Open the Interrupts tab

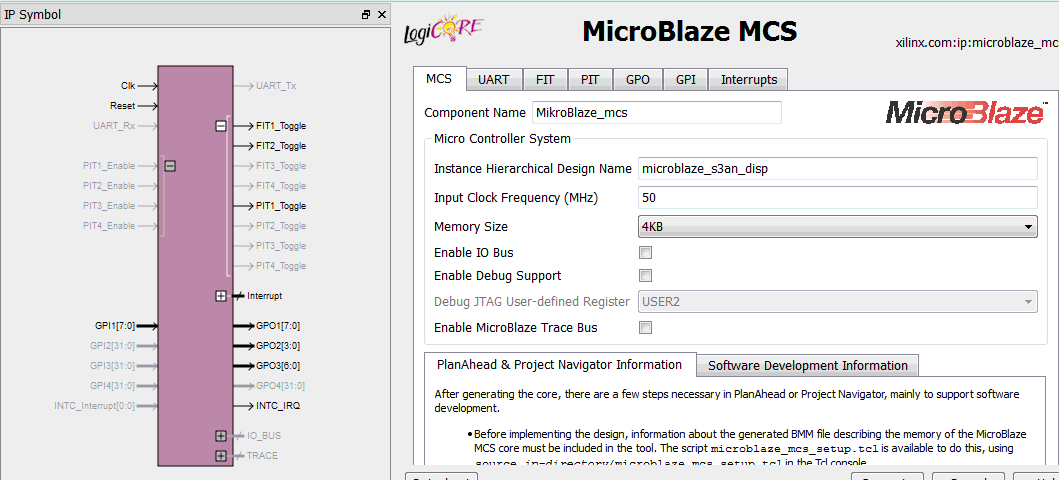click(749, 80)
